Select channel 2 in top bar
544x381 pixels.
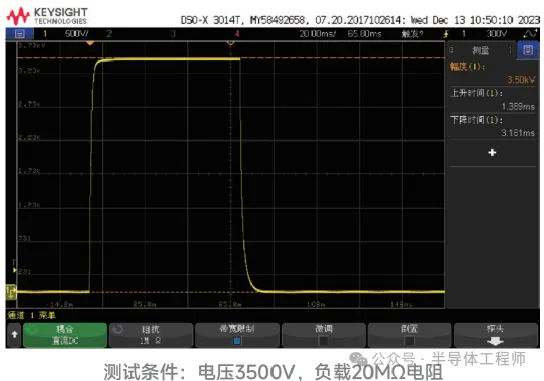(109, 34)
